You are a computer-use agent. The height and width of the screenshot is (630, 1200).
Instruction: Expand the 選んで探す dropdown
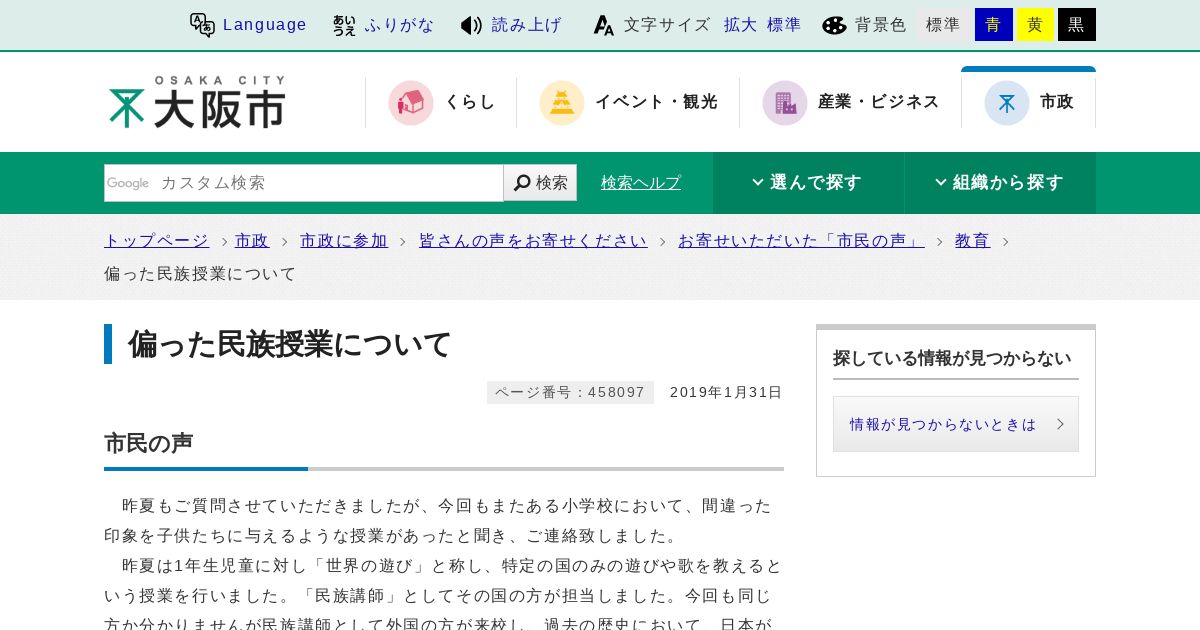click(808, 183)
